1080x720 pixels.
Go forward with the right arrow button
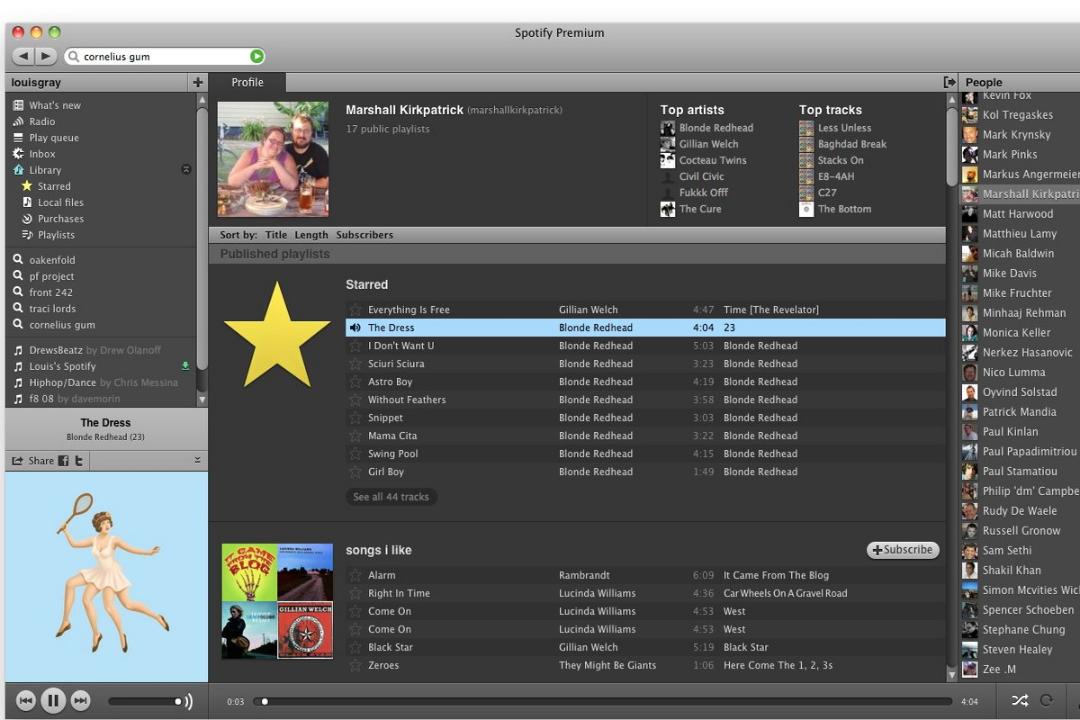pos(45,56)
